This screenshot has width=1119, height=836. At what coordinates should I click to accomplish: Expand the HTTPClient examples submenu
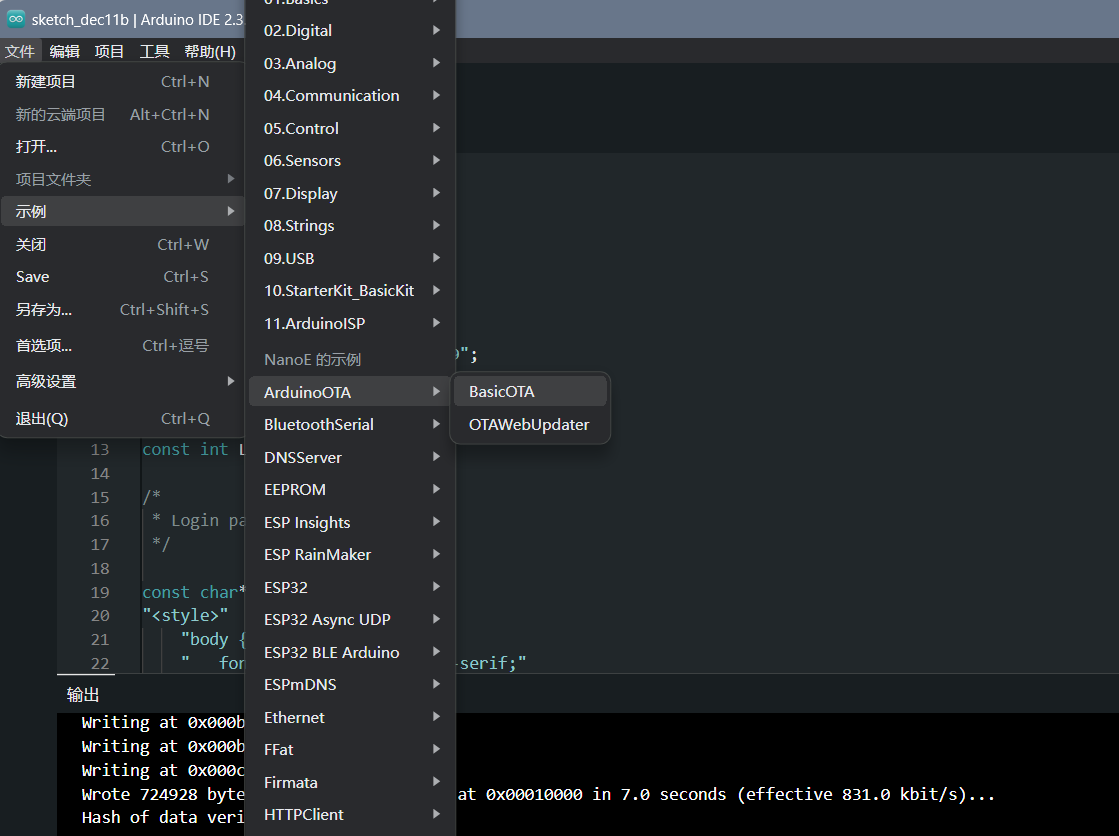(x=350, y=814)
